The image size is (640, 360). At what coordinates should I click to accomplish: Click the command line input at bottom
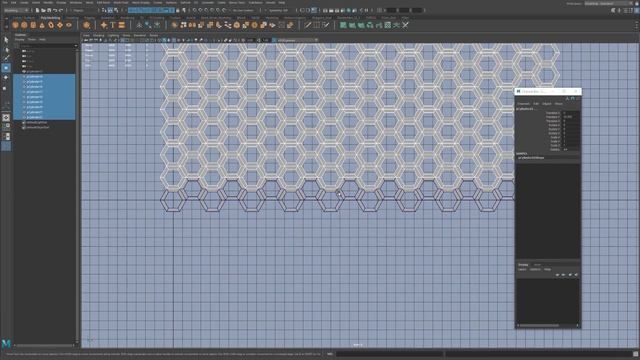[389, 354]
